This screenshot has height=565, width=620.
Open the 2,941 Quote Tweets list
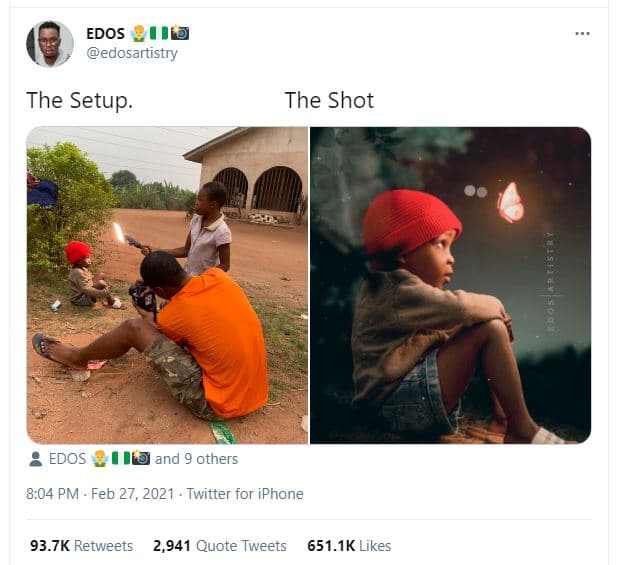pos(220,546)
